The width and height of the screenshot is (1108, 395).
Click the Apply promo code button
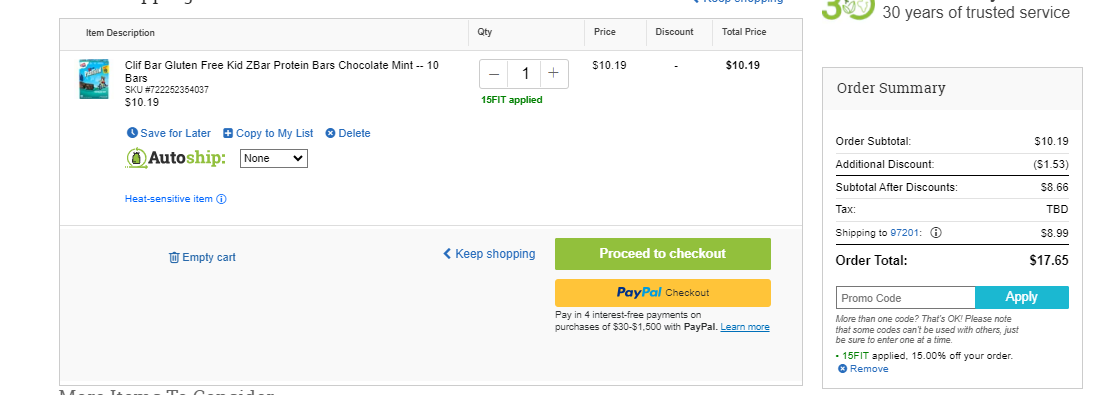[x=1022, y=297]
